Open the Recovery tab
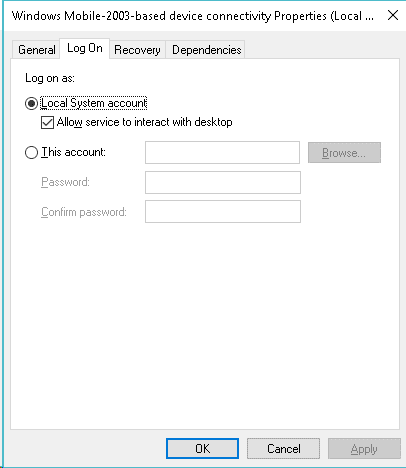 click(x=137, y=50)
